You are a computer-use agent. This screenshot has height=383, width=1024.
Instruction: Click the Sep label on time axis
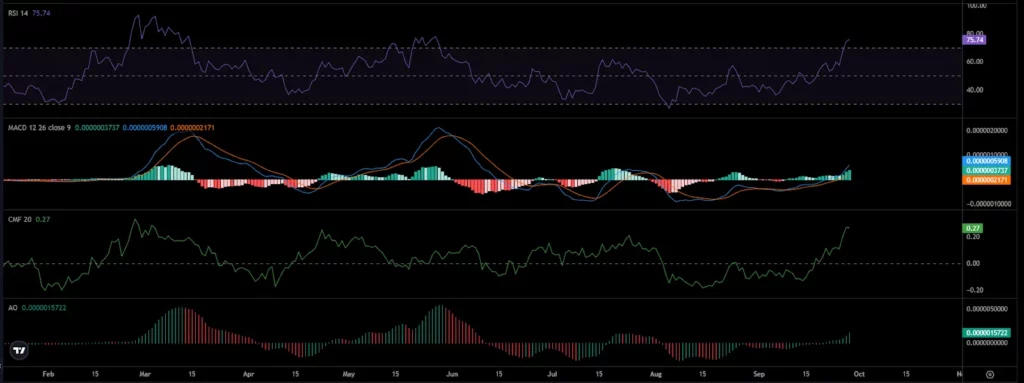coord(759,375)
